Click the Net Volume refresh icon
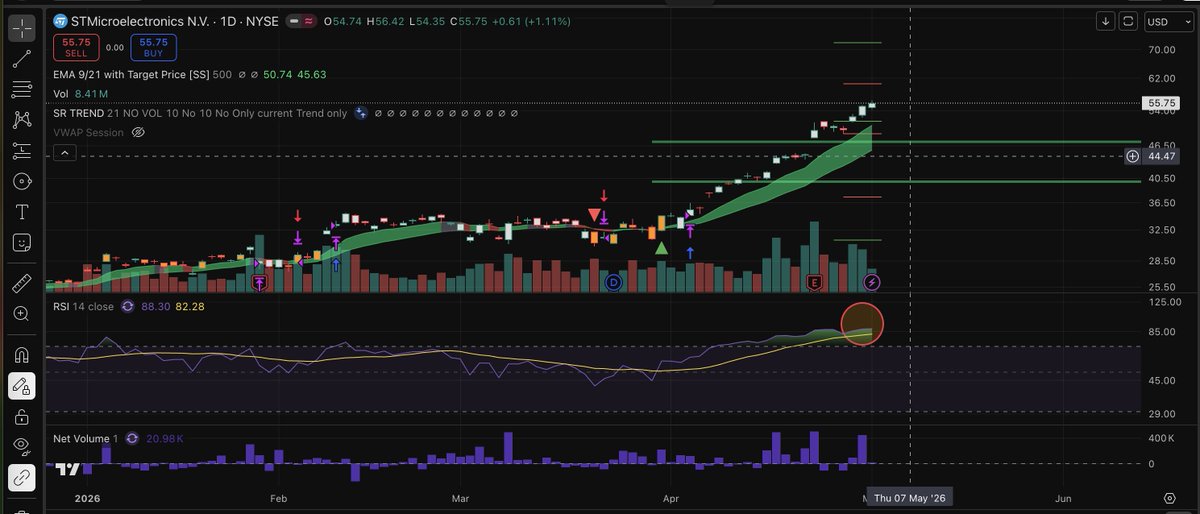The image size is (1200, 514). click(134, 439)
